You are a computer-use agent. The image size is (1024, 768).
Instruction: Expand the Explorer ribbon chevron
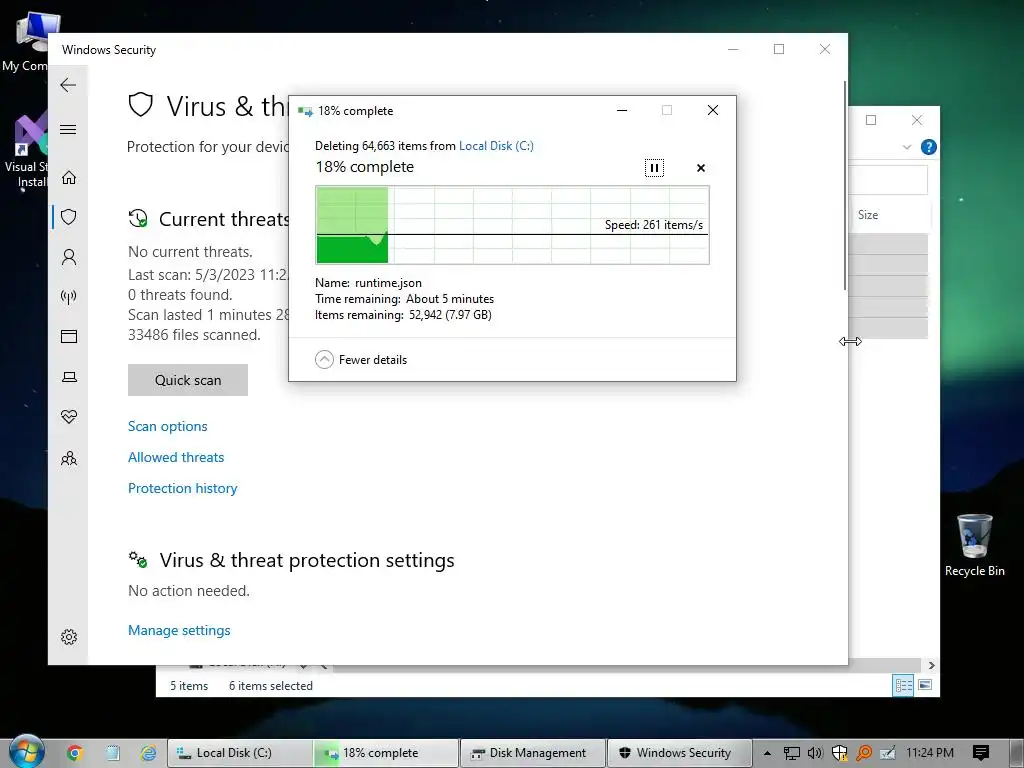click(x=906, y=147)
